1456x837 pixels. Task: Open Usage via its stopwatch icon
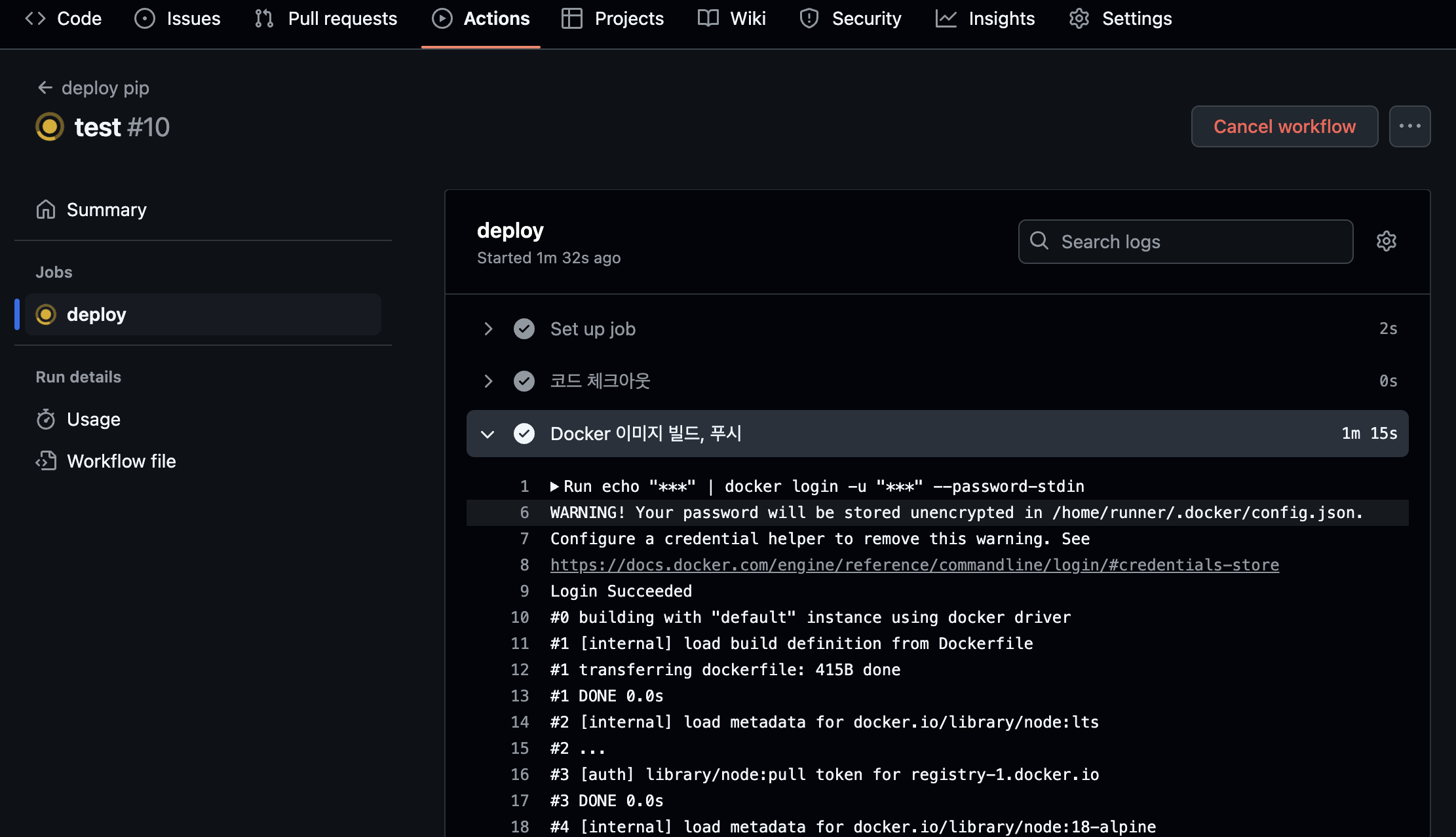(46, 419)
